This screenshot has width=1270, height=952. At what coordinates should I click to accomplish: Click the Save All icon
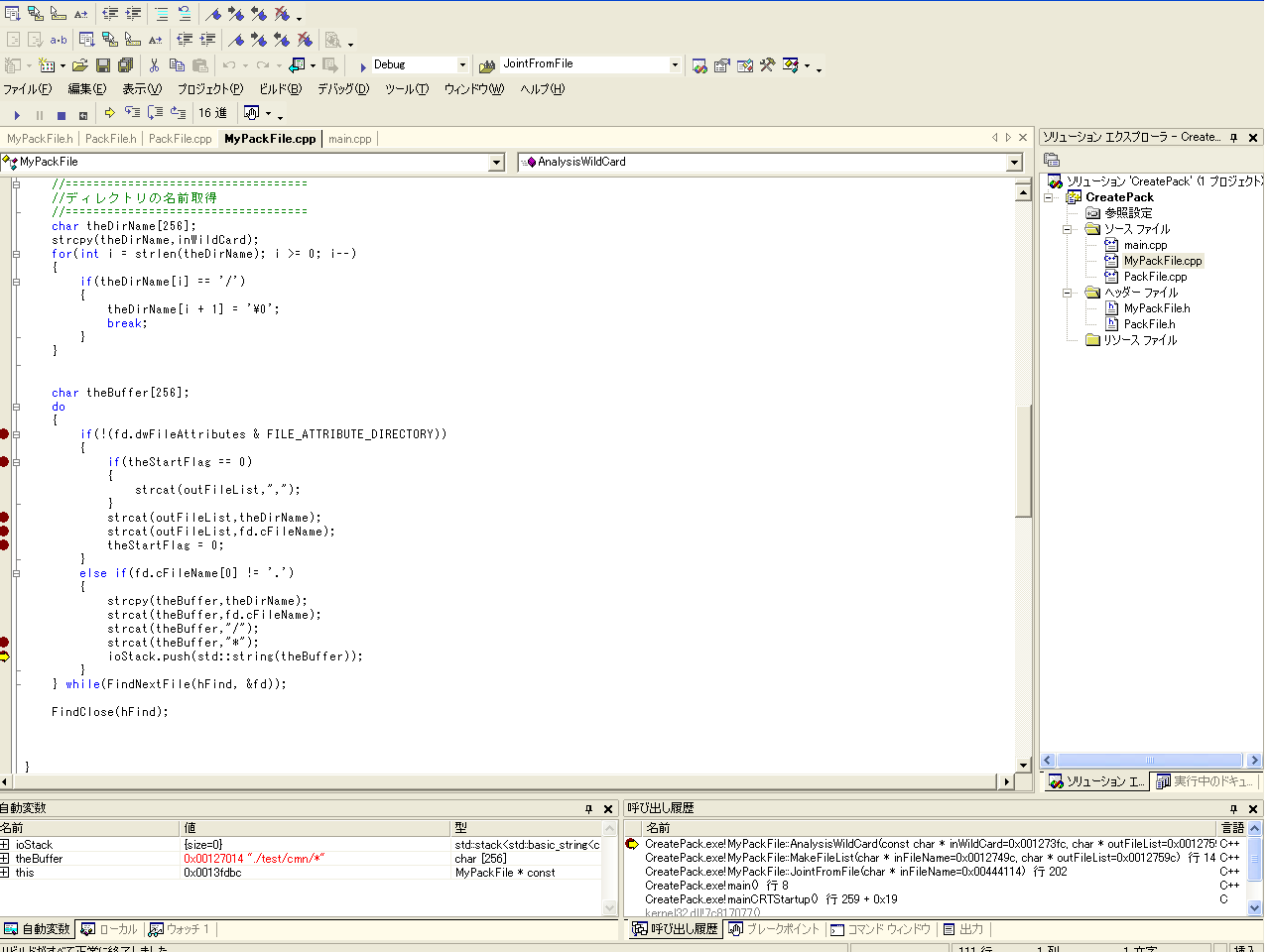coord(126,65)
